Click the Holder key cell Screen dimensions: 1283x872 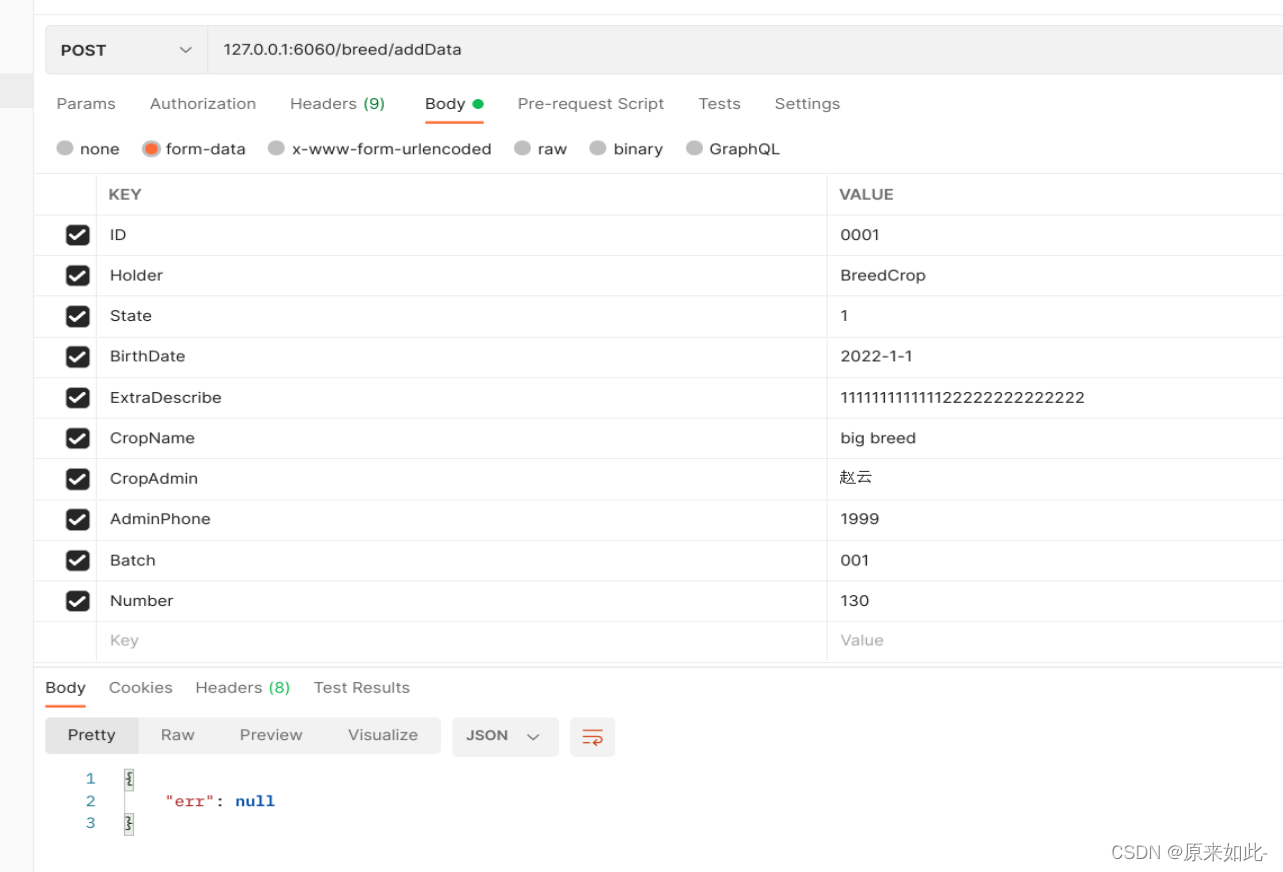coord(461,275)
